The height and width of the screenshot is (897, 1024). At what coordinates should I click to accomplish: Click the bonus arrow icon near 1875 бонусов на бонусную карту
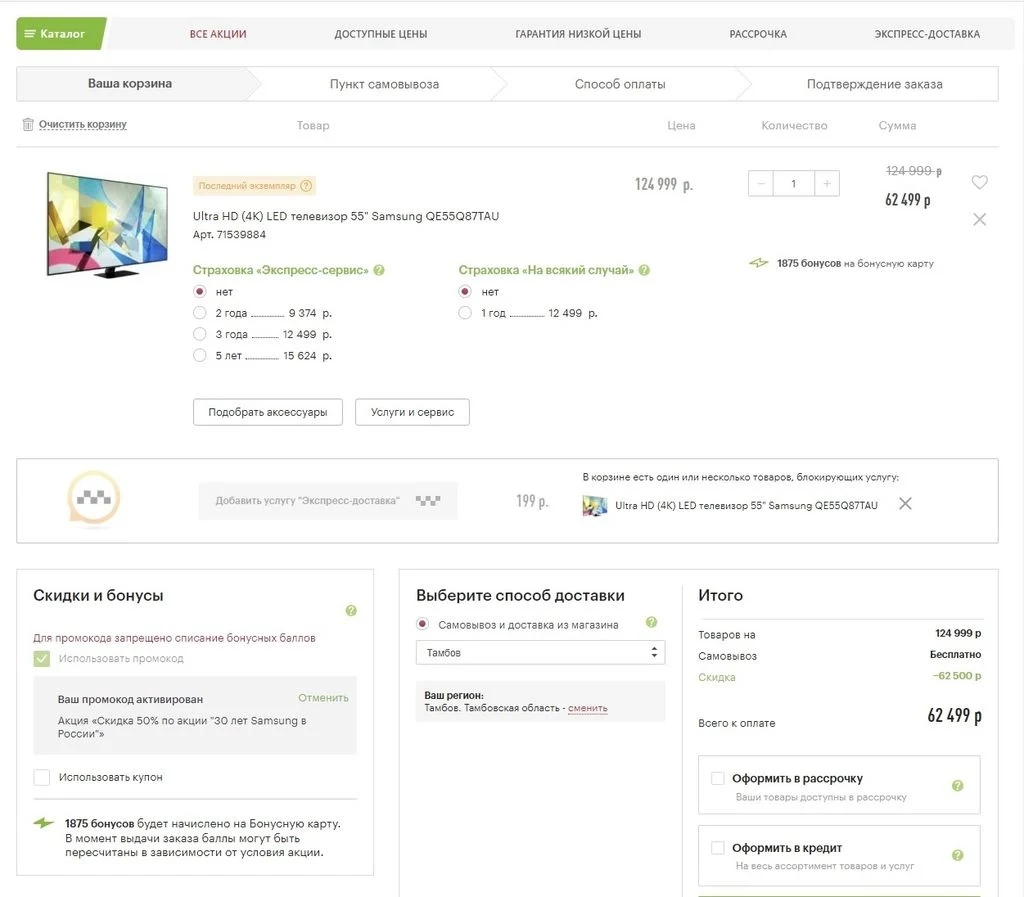(x=759, y=263)
